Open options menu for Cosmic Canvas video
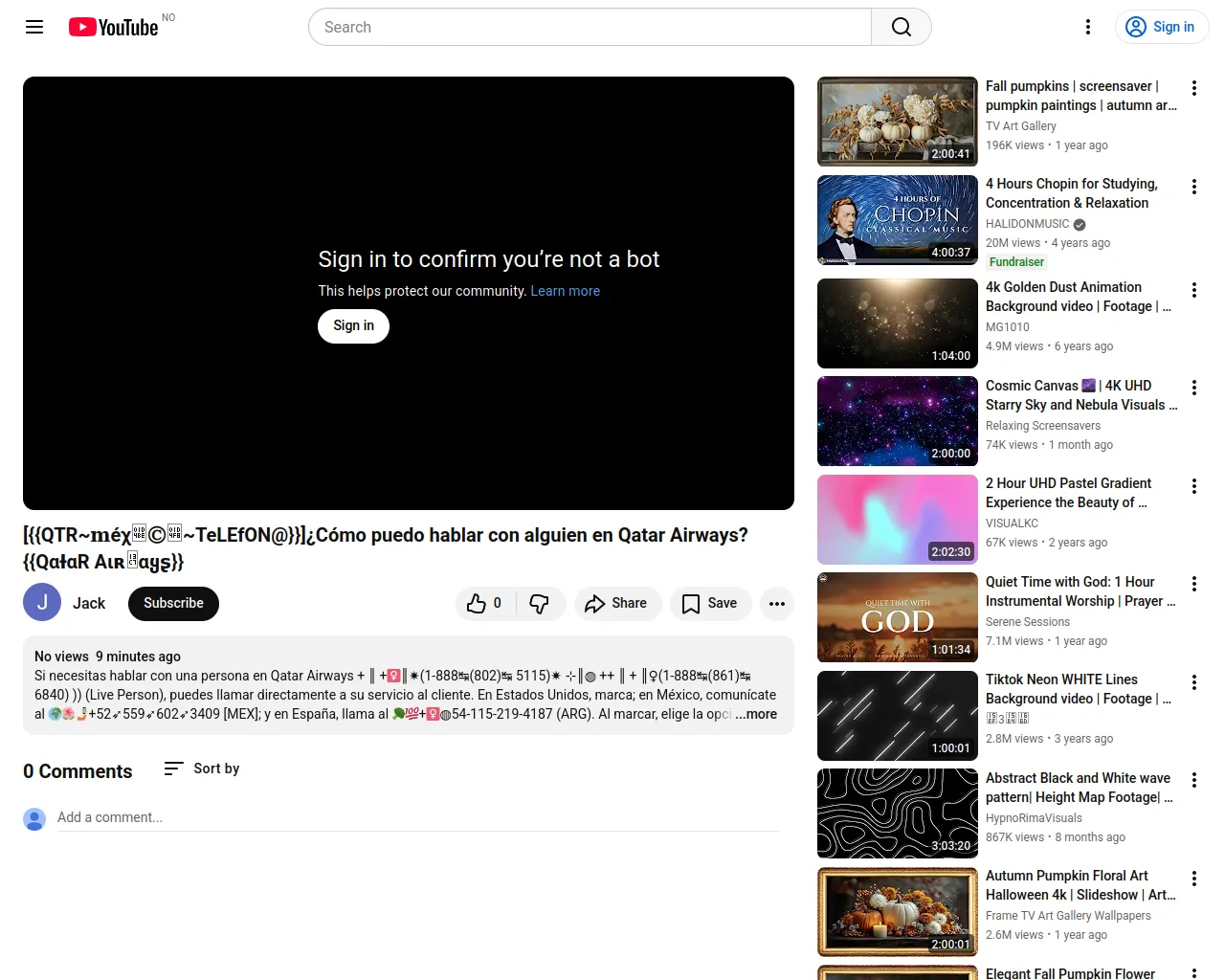Screen dimensions: 1225x980 click(1193, 388)
